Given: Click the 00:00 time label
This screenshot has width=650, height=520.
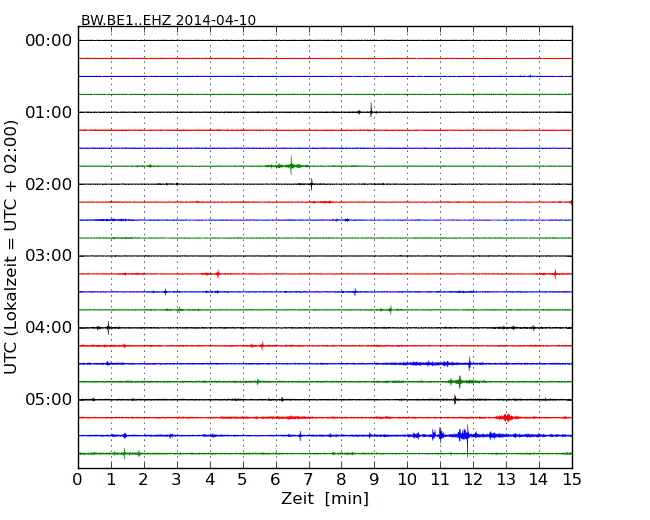Looking at the screenshot, I should coord(49,41).
